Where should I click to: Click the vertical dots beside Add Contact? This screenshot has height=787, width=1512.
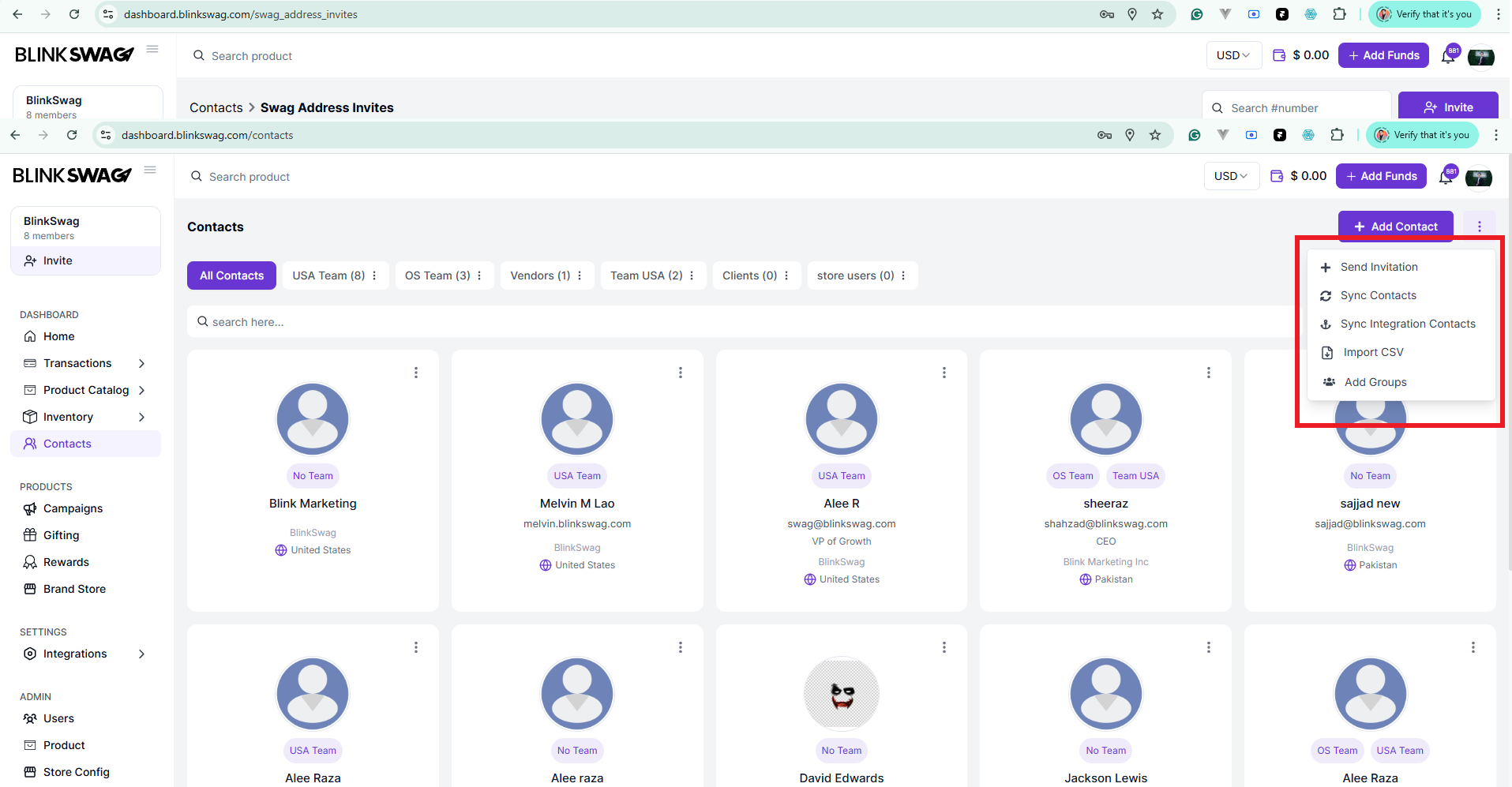pos(1480,227)
